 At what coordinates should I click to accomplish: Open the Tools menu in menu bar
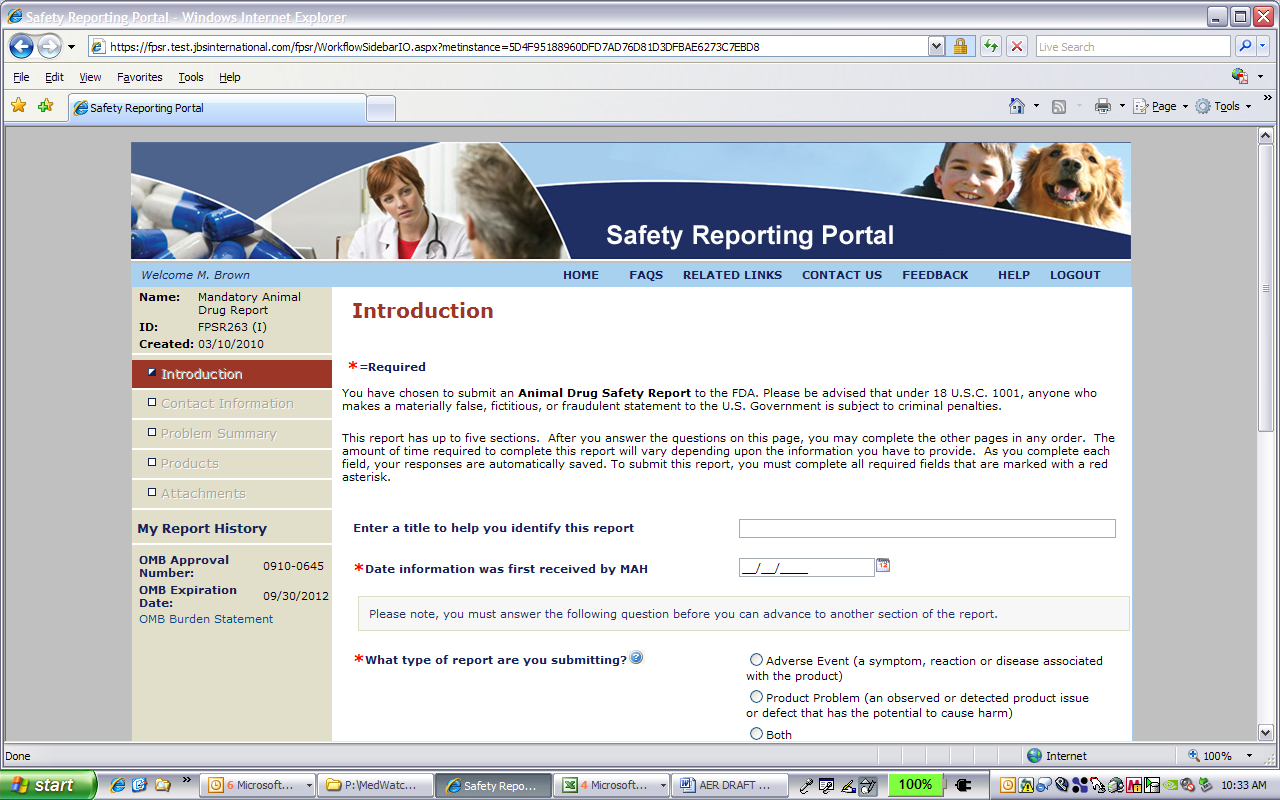point(190,77)
